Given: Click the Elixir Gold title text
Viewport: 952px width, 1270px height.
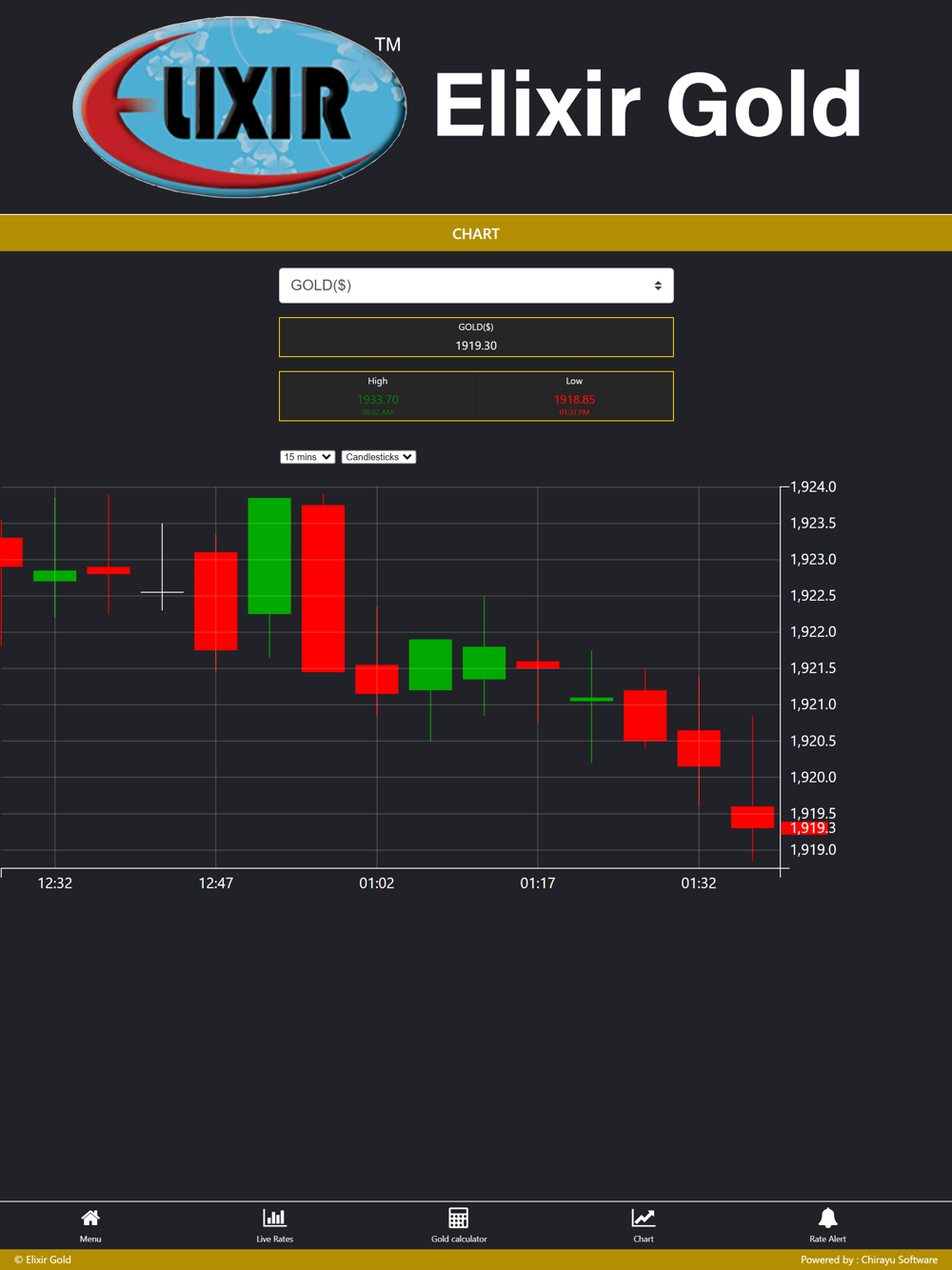Looking at the screenshot, I should click(647, 105).
